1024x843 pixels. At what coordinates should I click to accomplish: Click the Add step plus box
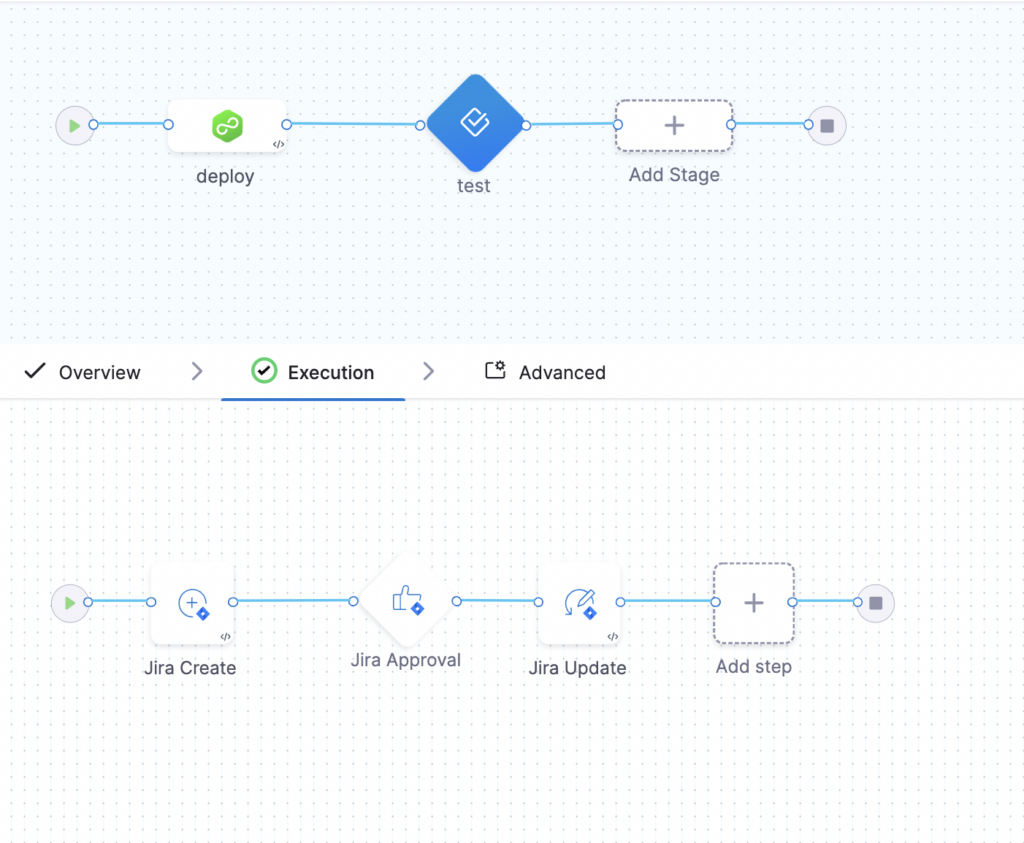coord(754,603)
